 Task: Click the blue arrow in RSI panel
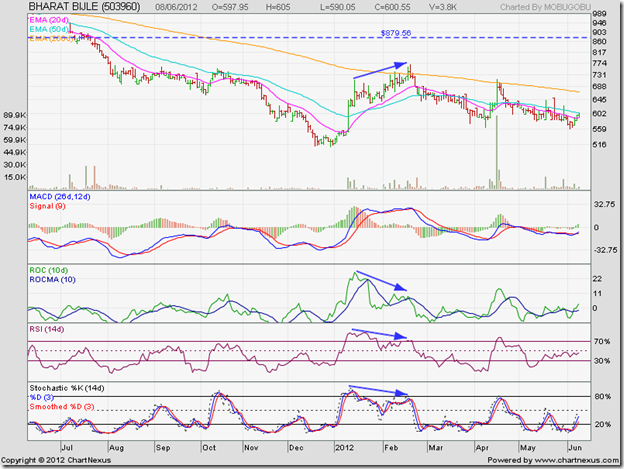point(380,337)
